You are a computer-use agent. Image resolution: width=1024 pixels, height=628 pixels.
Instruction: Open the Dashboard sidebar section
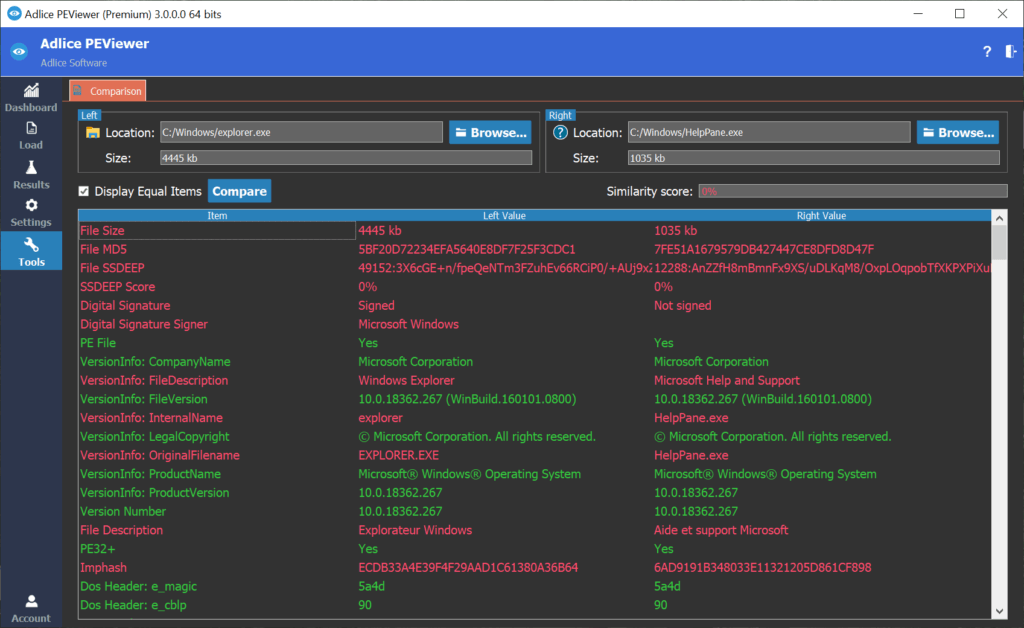(30, 97)
